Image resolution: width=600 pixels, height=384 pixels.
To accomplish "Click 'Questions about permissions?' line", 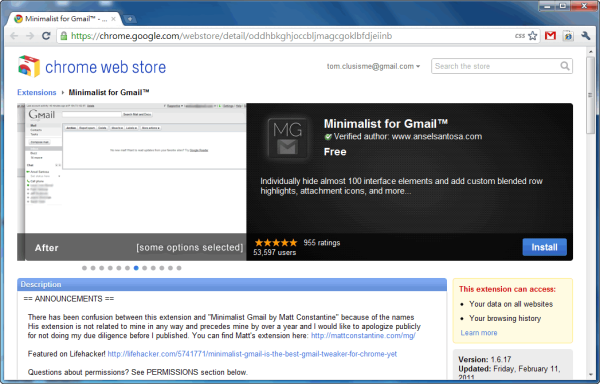I will coord(138,372).
